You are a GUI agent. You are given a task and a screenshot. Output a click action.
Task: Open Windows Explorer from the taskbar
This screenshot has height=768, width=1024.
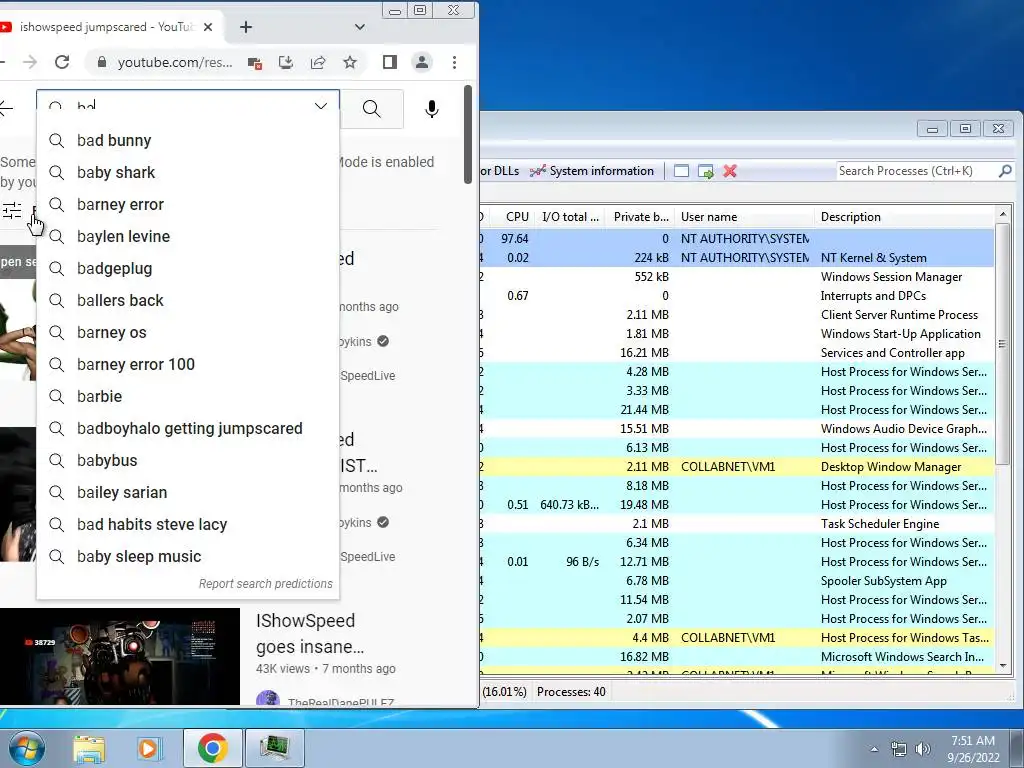pyautogui.click(x=89, y=748)
